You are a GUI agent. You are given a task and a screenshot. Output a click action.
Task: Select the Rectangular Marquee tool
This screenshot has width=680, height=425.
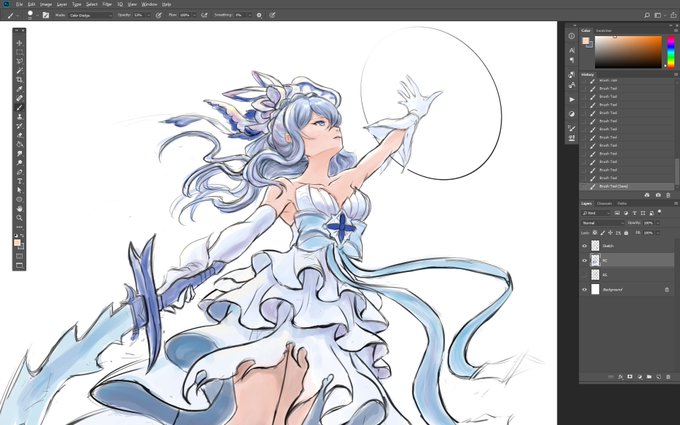[19, 52]
